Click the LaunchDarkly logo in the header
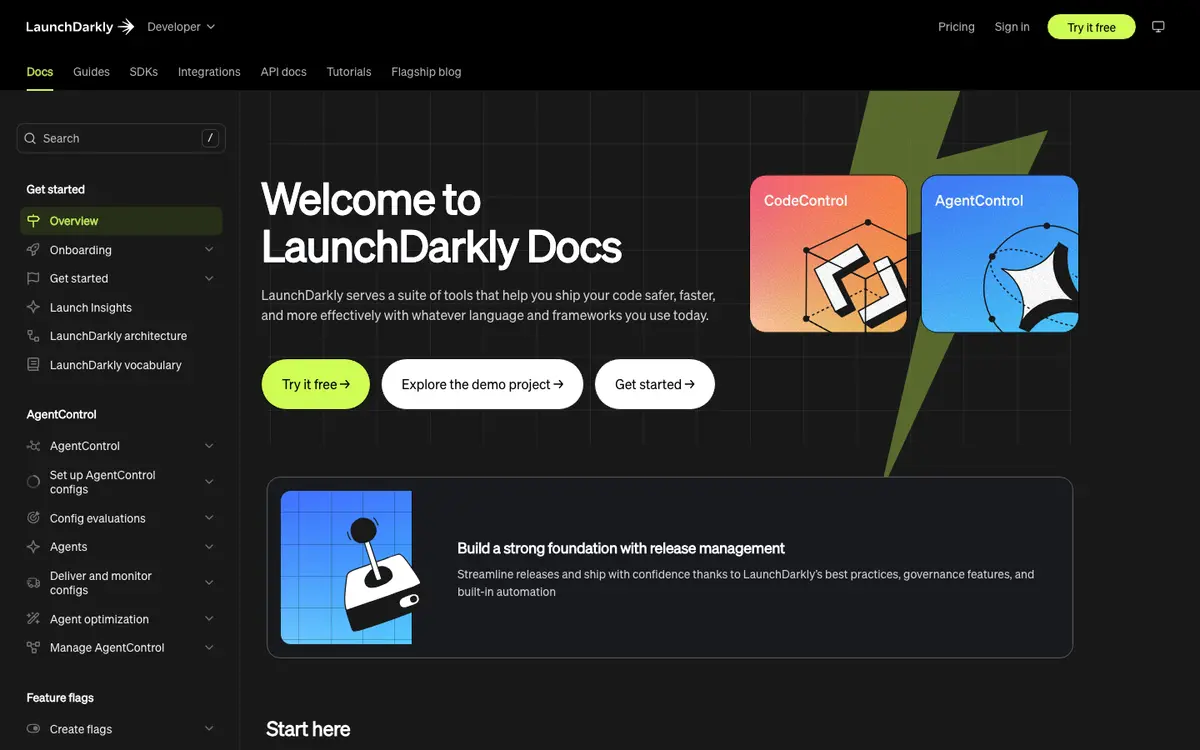 tap(80, 27)
